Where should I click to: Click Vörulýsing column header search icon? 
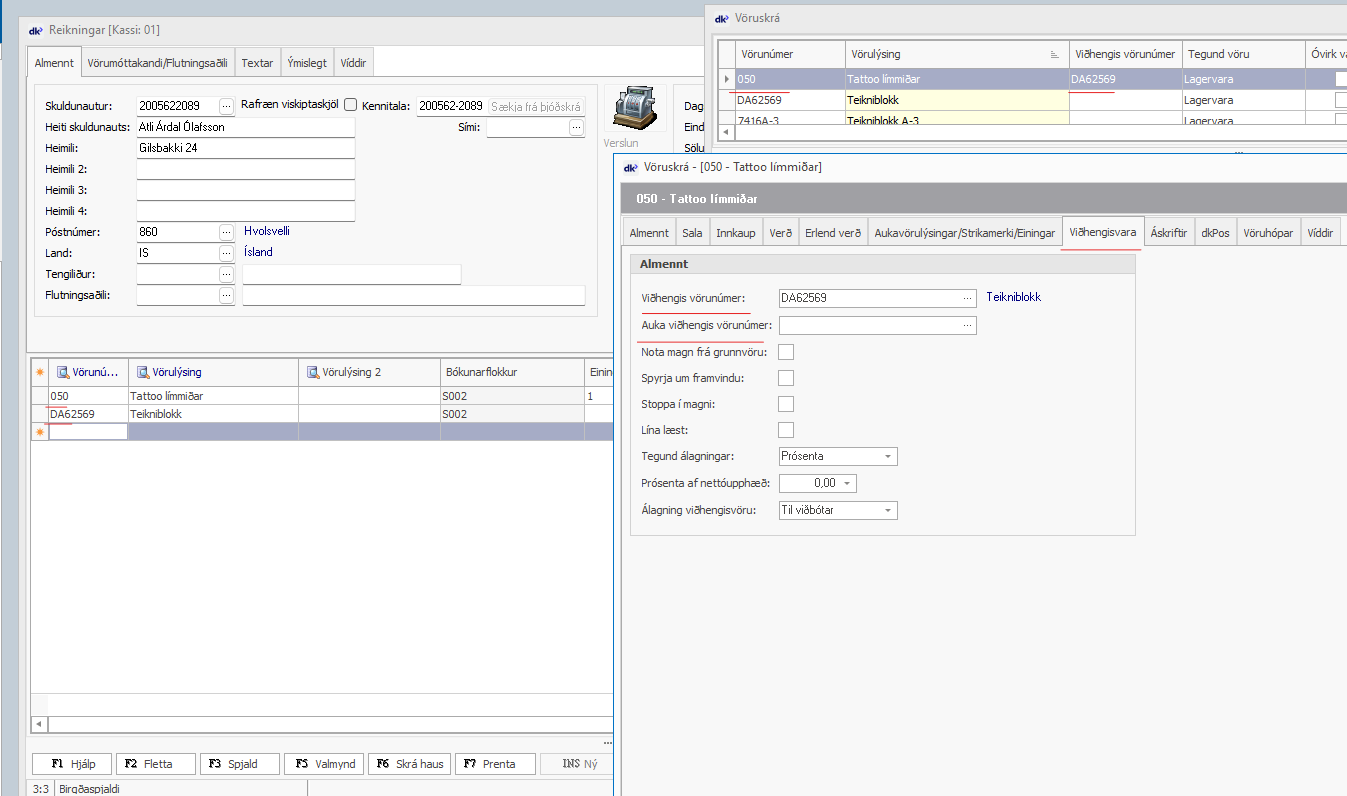142,372
